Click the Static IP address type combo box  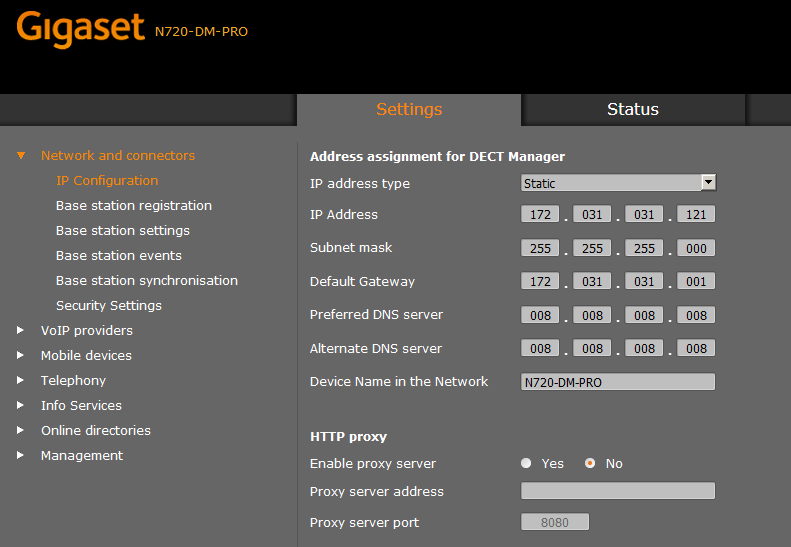(x=618, y=183)
